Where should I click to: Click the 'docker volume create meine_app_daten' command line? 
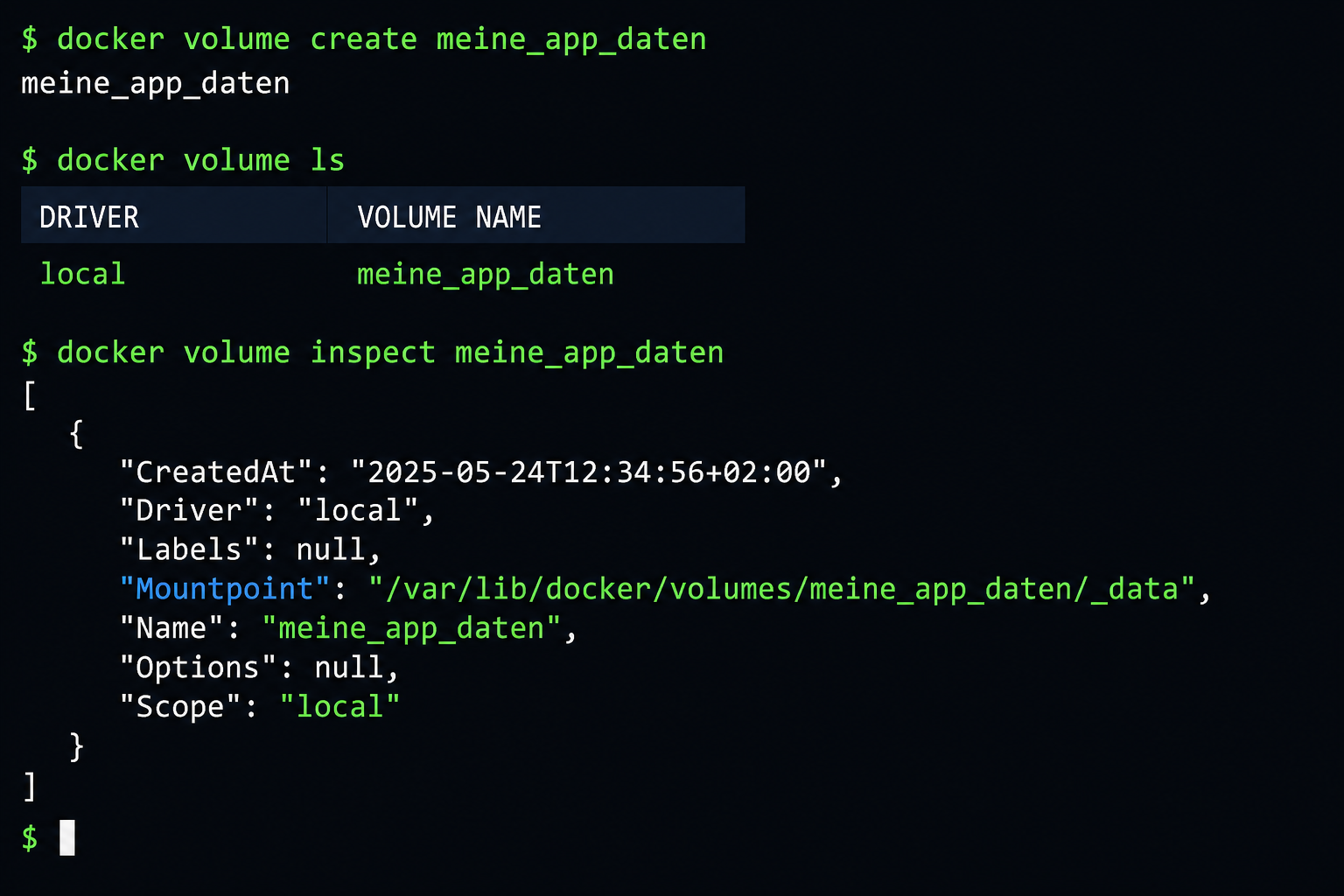click(363, 40)
